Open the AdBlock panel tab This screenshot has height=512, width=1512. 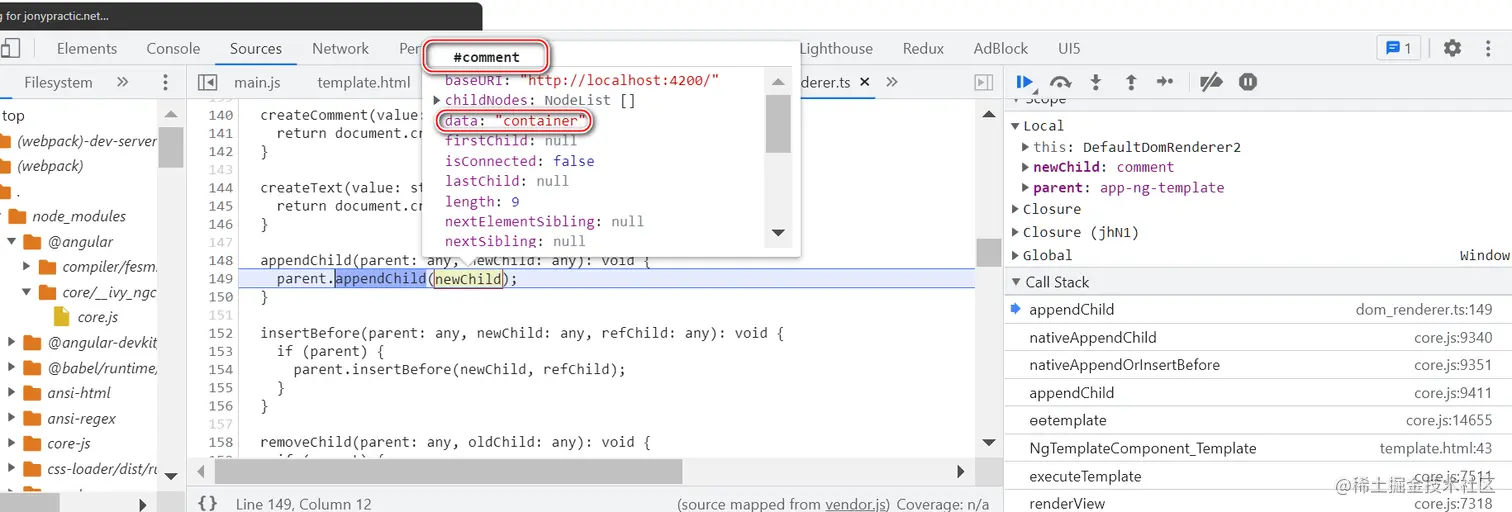tap(1001, 48)
